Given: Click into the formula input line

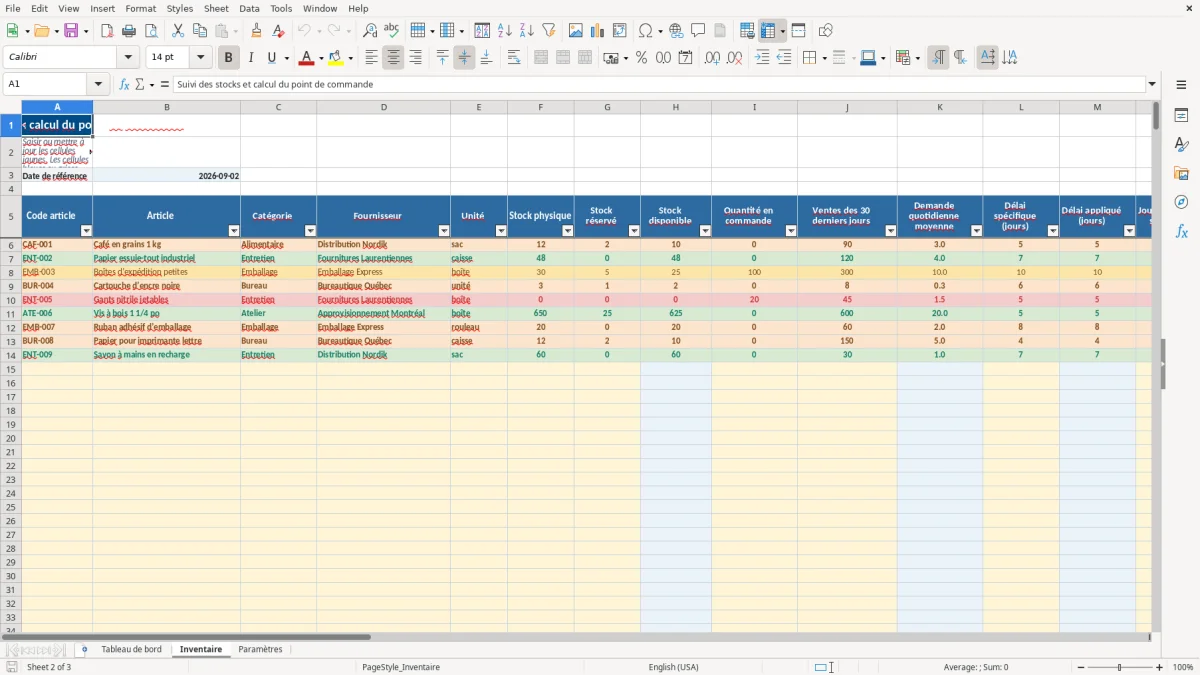Looking at the screenshot, I should coord(660,85).
